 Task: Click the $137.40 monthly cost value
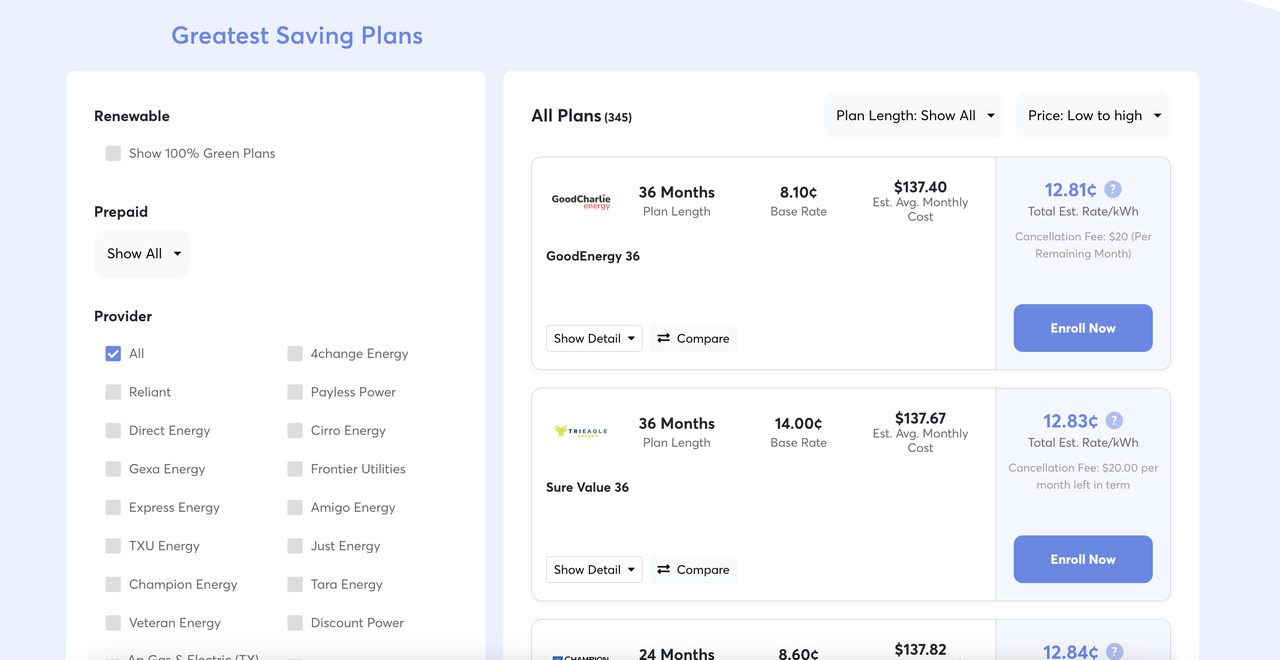tap(920, 187)
